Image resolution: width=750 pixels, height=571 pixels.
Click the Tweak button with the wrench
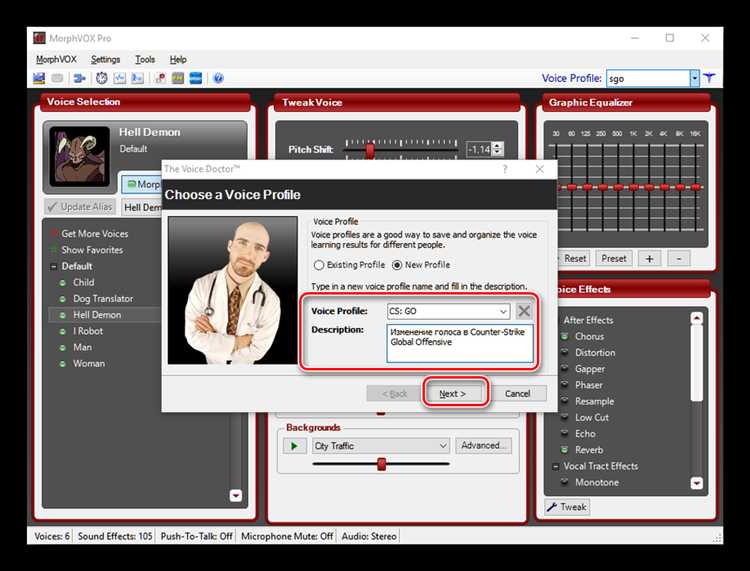coord(567,507)
